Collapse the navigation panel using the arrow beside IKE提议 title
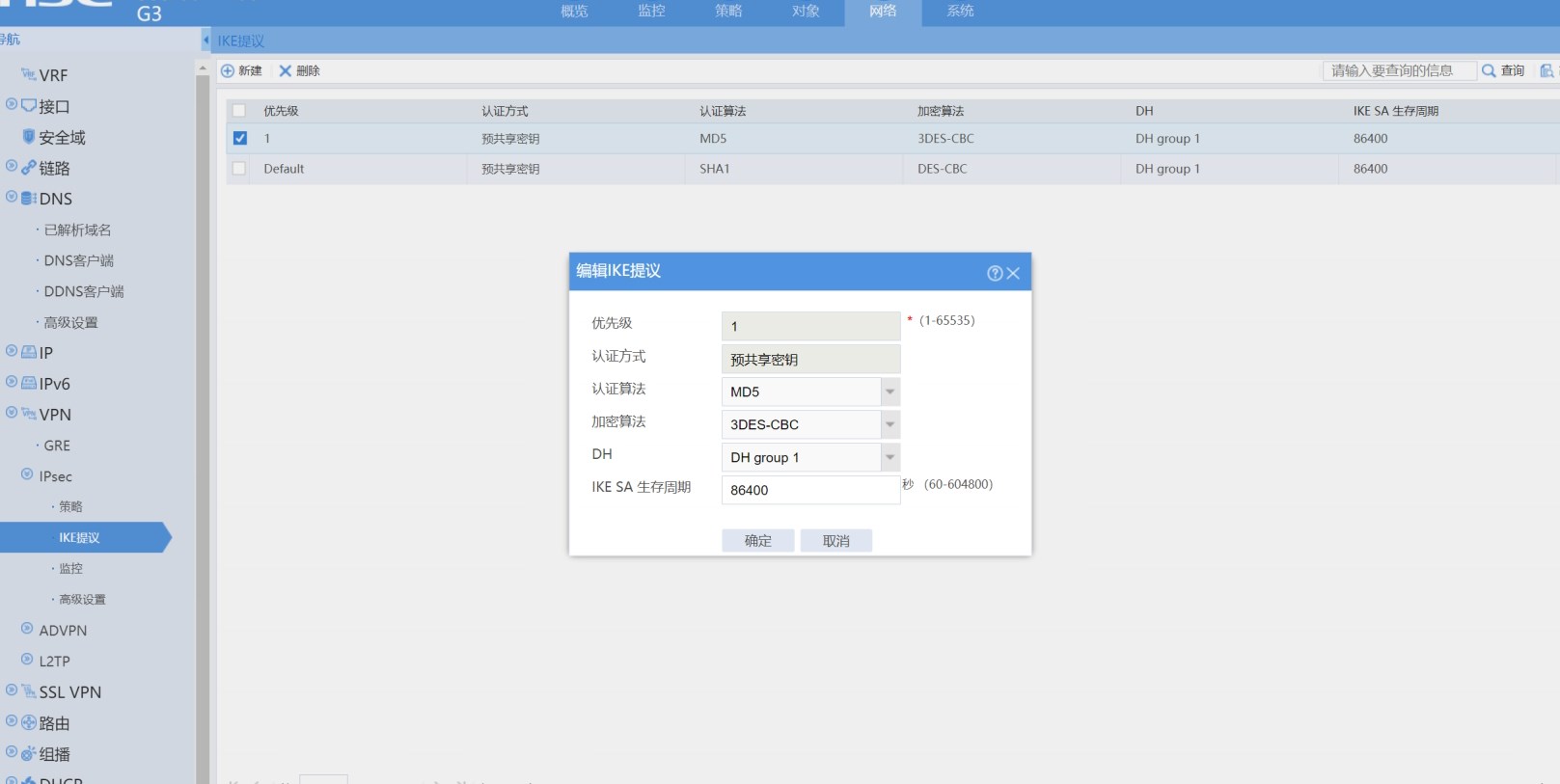Viewport: 1560px width, 784px height. 205,41
